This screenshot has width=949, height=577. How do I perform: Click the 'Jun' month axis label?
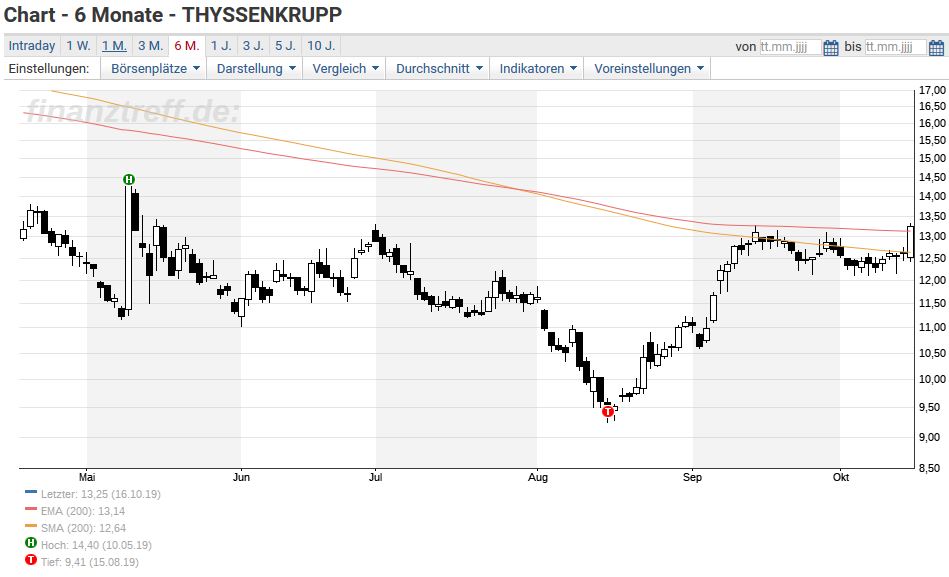(x=241, y=477)
